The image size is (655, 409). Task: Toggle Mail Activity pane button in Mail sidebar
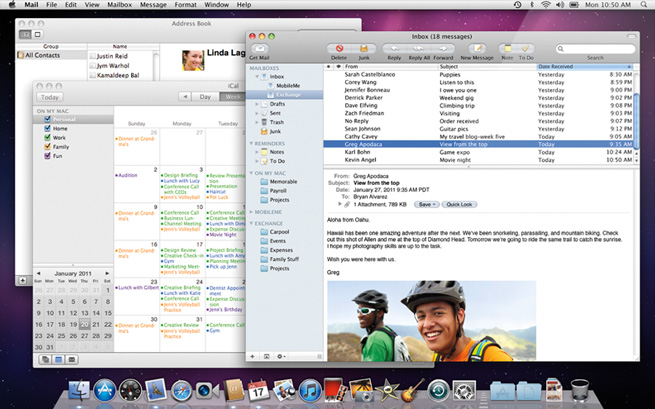pyautogui.click(x=267, y=356)
